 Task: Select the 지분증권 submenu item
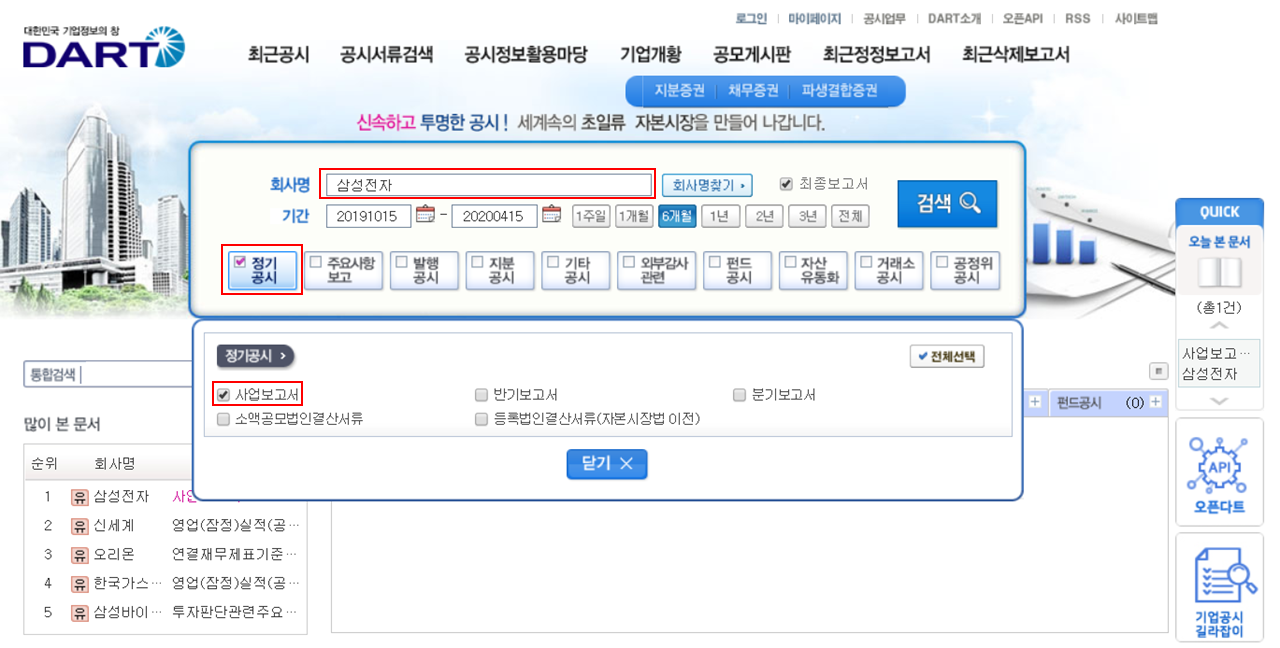pos(679,91)
